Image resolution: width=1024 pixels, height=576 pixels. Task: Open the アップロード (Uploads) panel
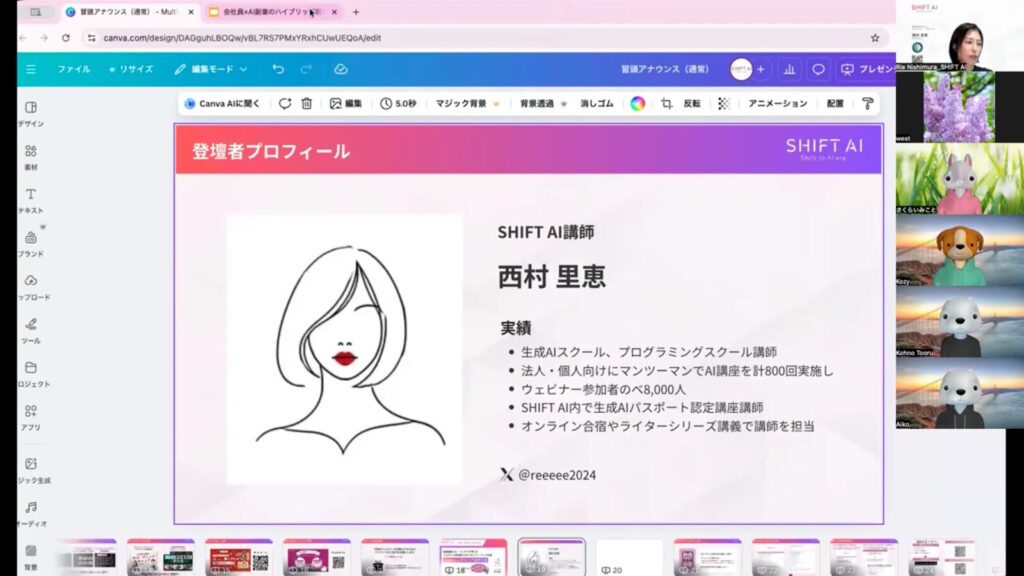pos(30,285)
